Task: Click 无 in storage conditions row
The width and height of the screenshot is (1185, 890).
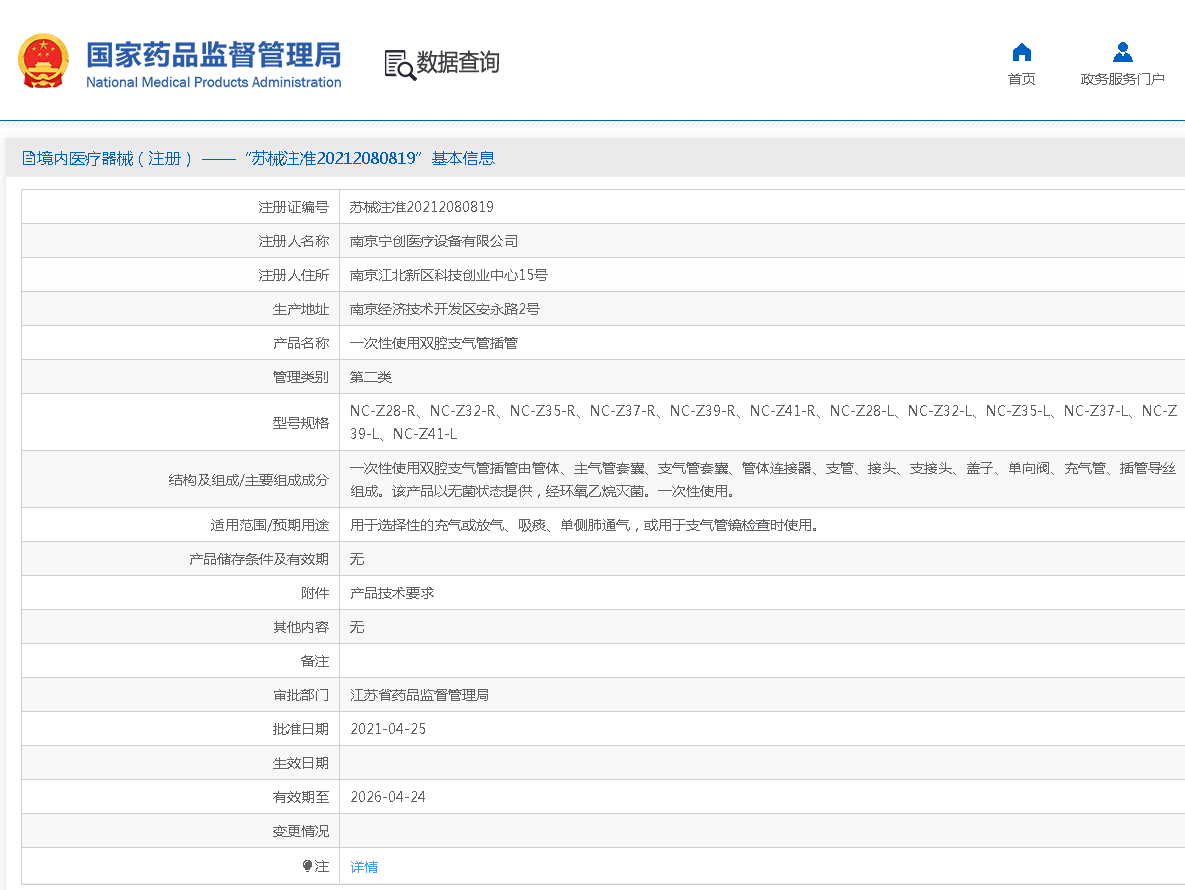Action: tap(357, 559)
